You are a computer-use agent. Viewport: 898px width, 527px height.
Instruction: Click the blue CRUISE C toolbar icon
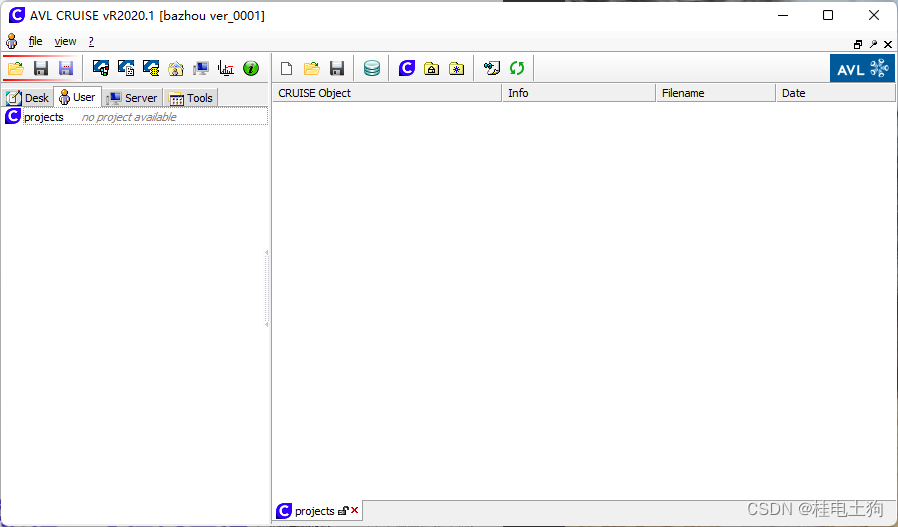click(x=407, y=68)
